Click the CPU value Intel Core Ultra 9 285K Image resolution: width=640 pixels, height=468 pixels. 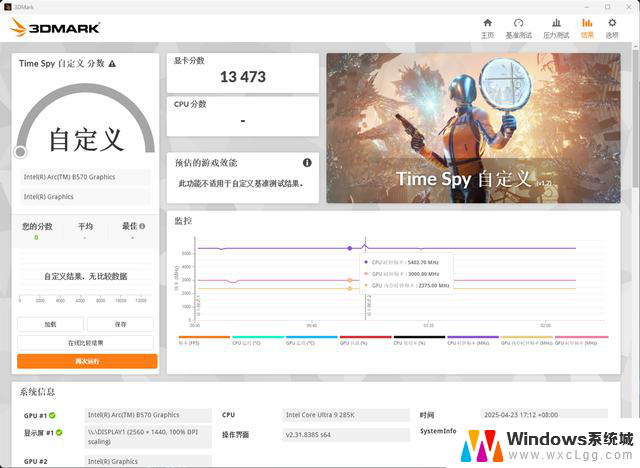click(346, 415)
